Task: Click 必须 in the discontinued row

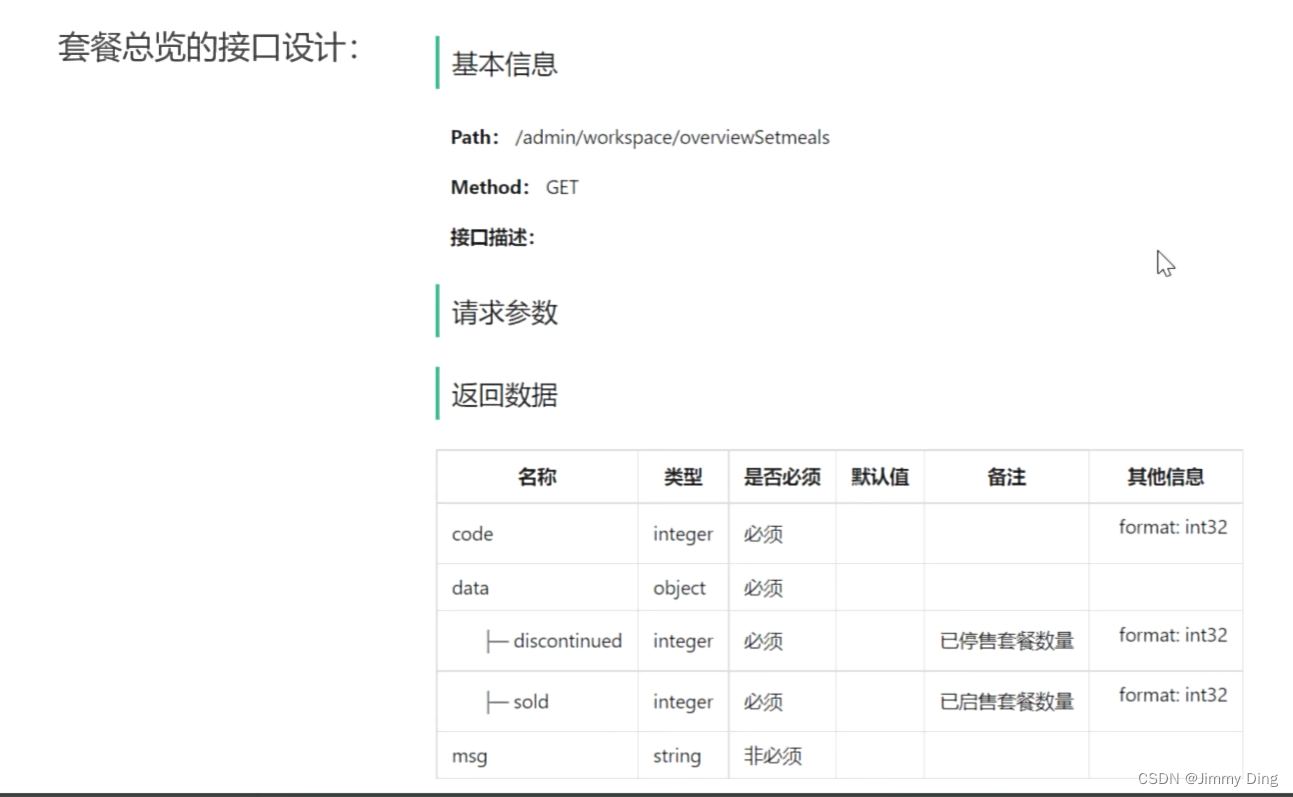Action: coord(763,641)
